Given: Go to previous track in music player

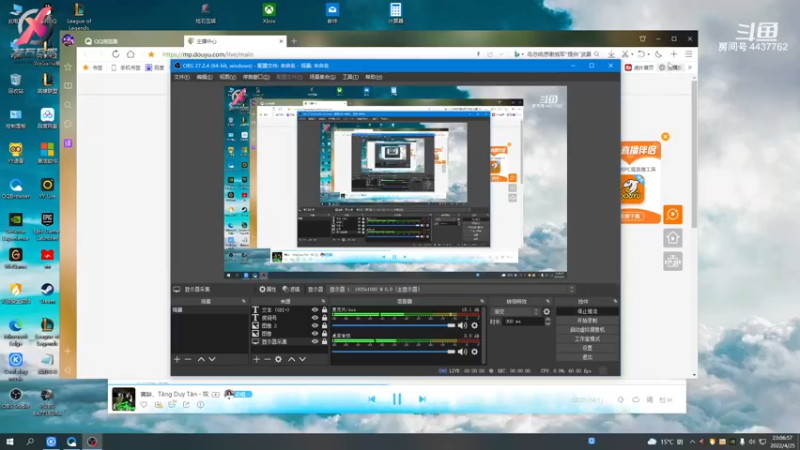Looking at the screenshot, I should tap(372, 399).
